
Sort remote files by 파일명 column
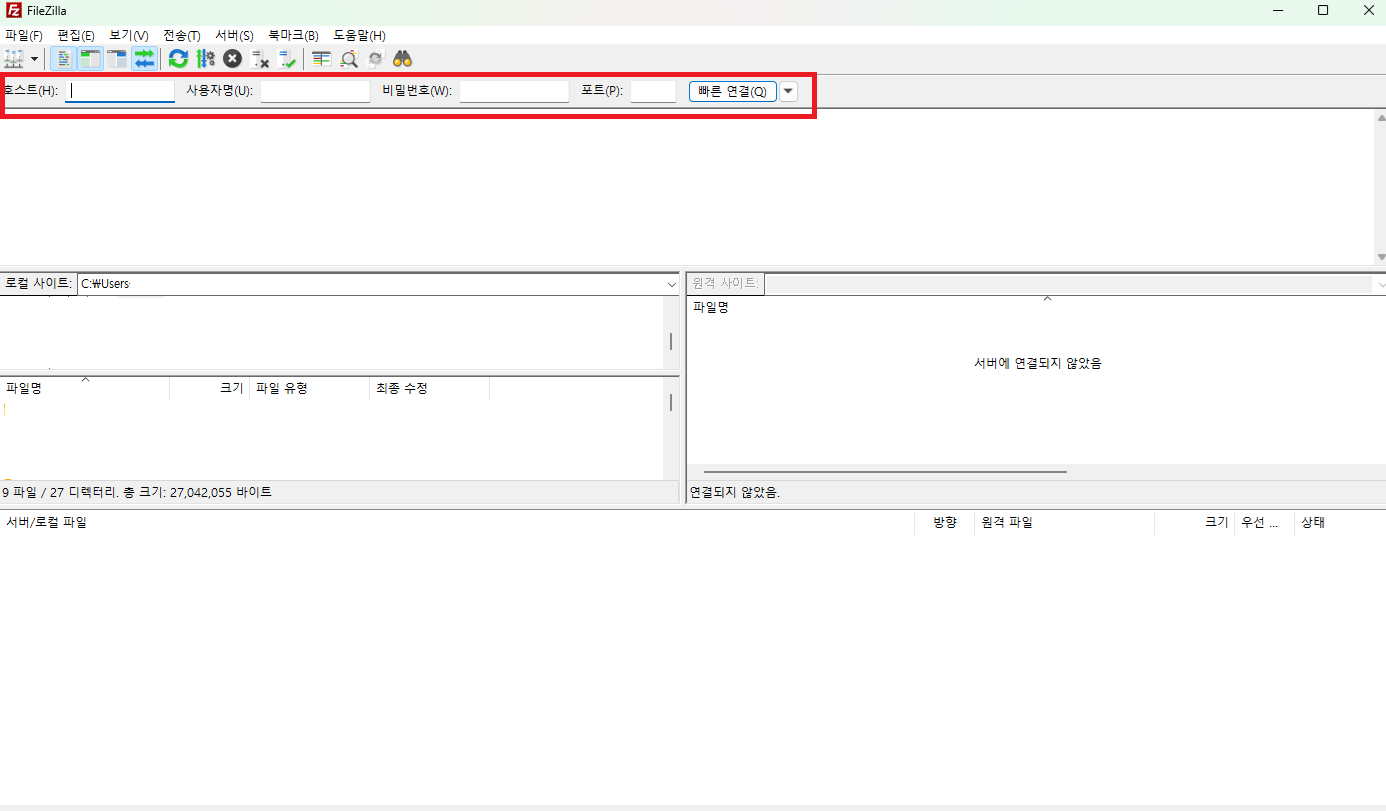[x=1036, y=307]
